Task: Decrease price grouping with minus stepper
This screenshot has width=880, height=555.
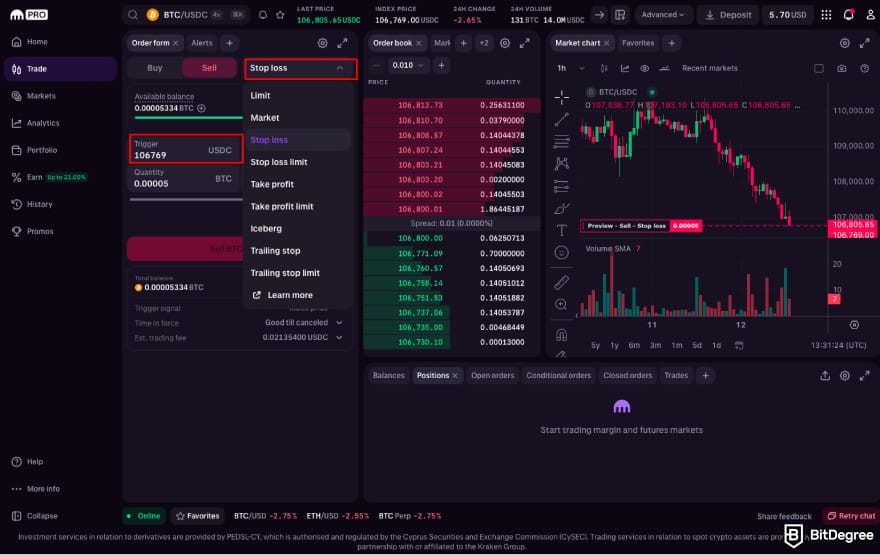Action: (x=377, y=65)
